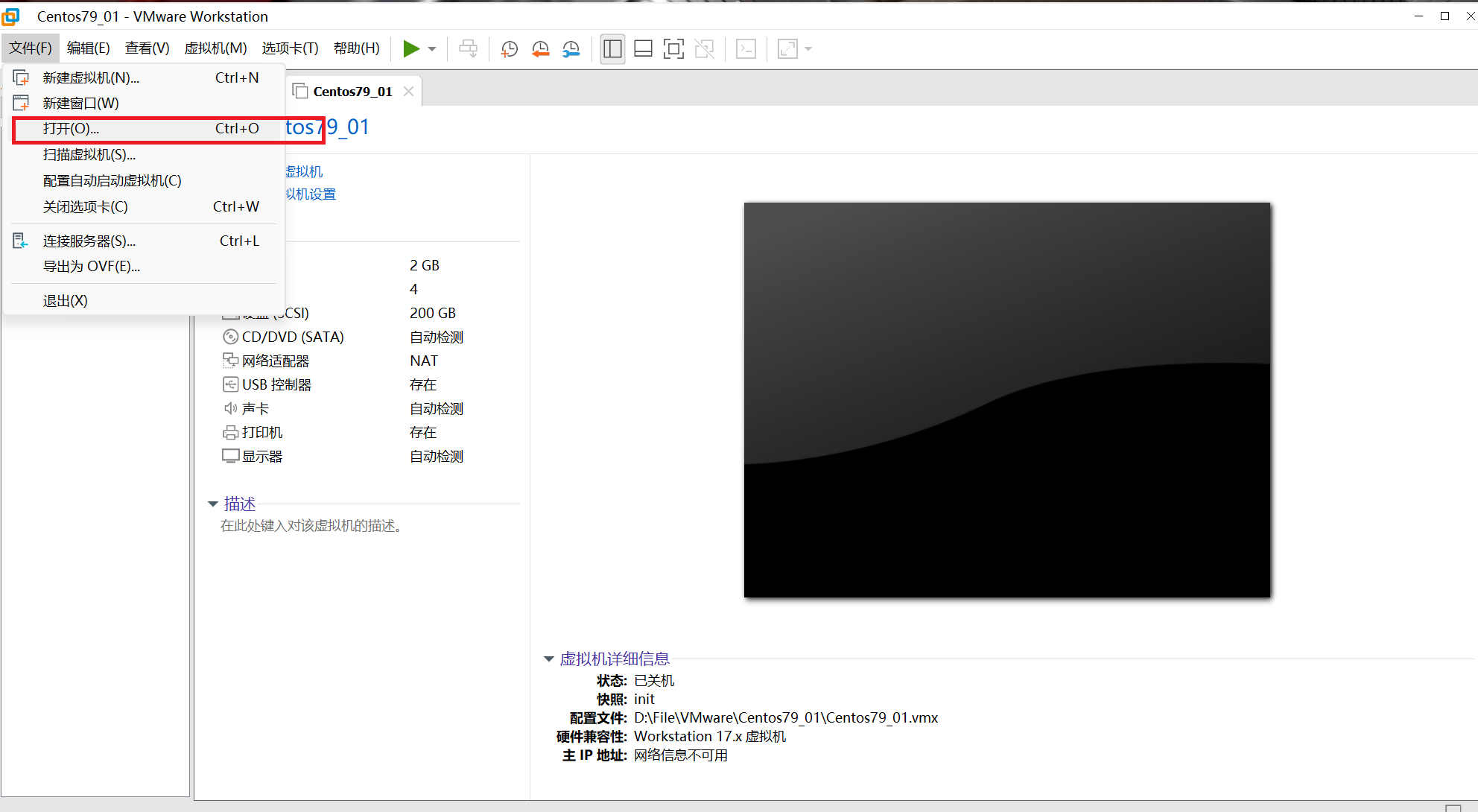Enter full screen mode icon
The width and height of the screenshot is (1478, 812).
[x=673, y=49]
